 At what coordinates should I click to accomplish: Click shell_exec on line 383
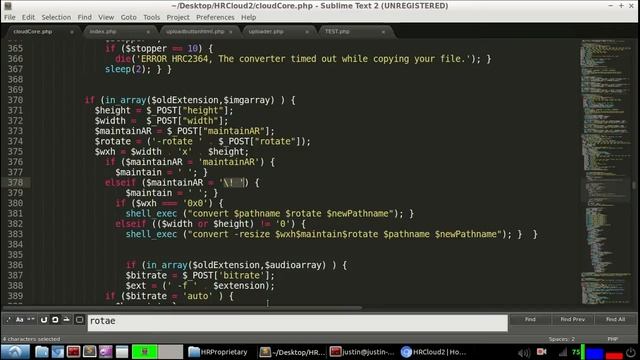[x=151, y=234]
